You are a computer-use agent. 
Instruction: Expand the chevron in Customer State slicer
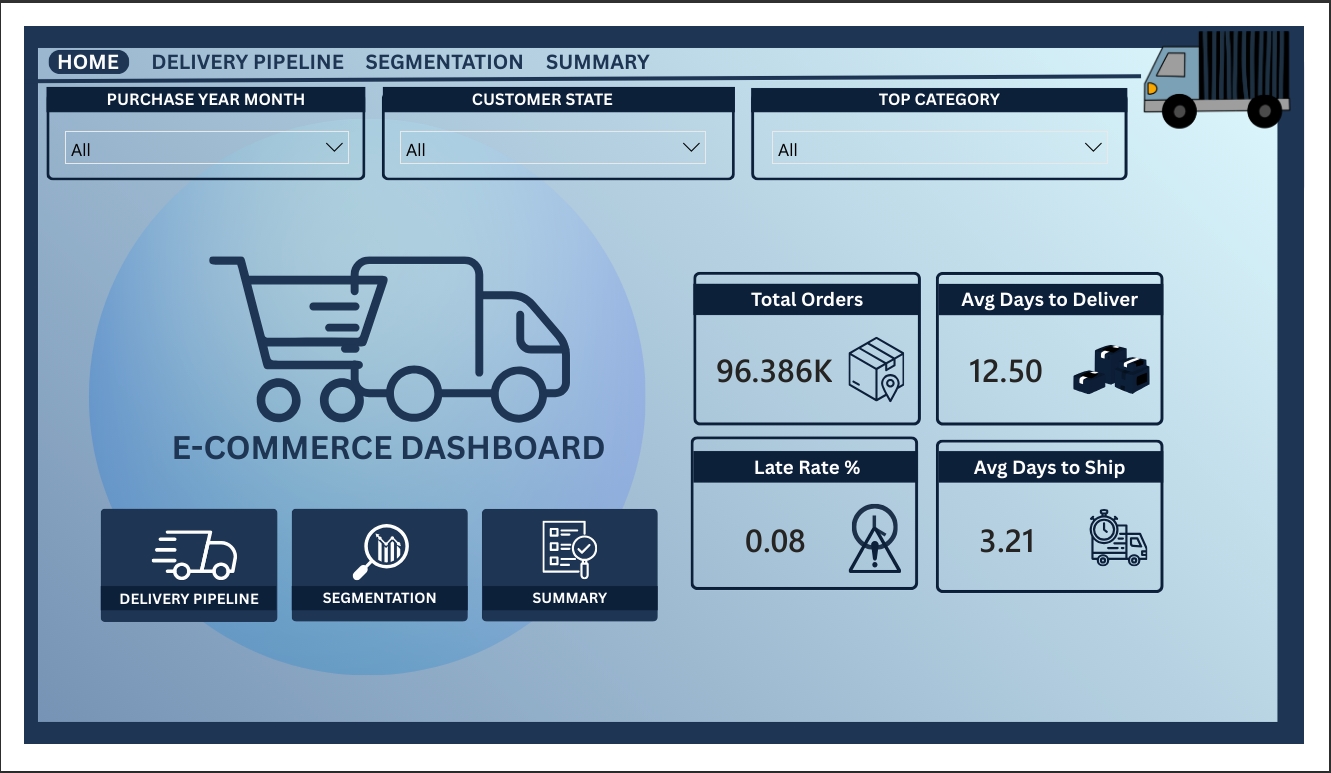point(691,148)
